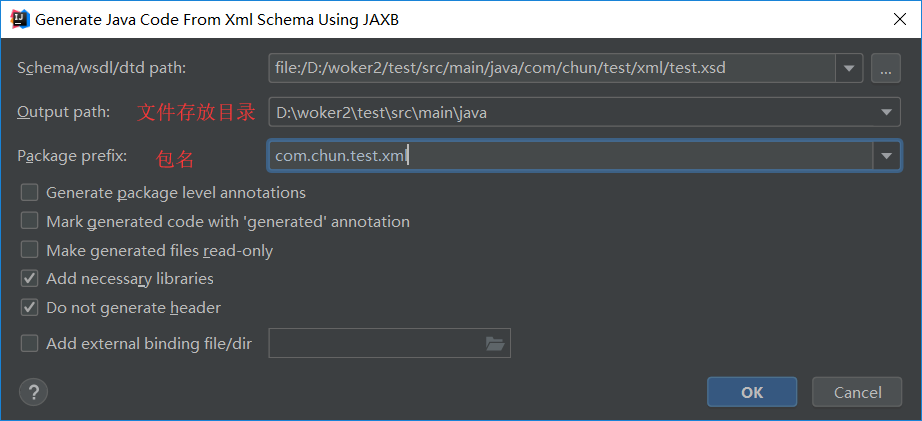The height and width of the screenshot is (421, 922).
Task: Uncheck Add necessary libraries
Action: [30, 279]
